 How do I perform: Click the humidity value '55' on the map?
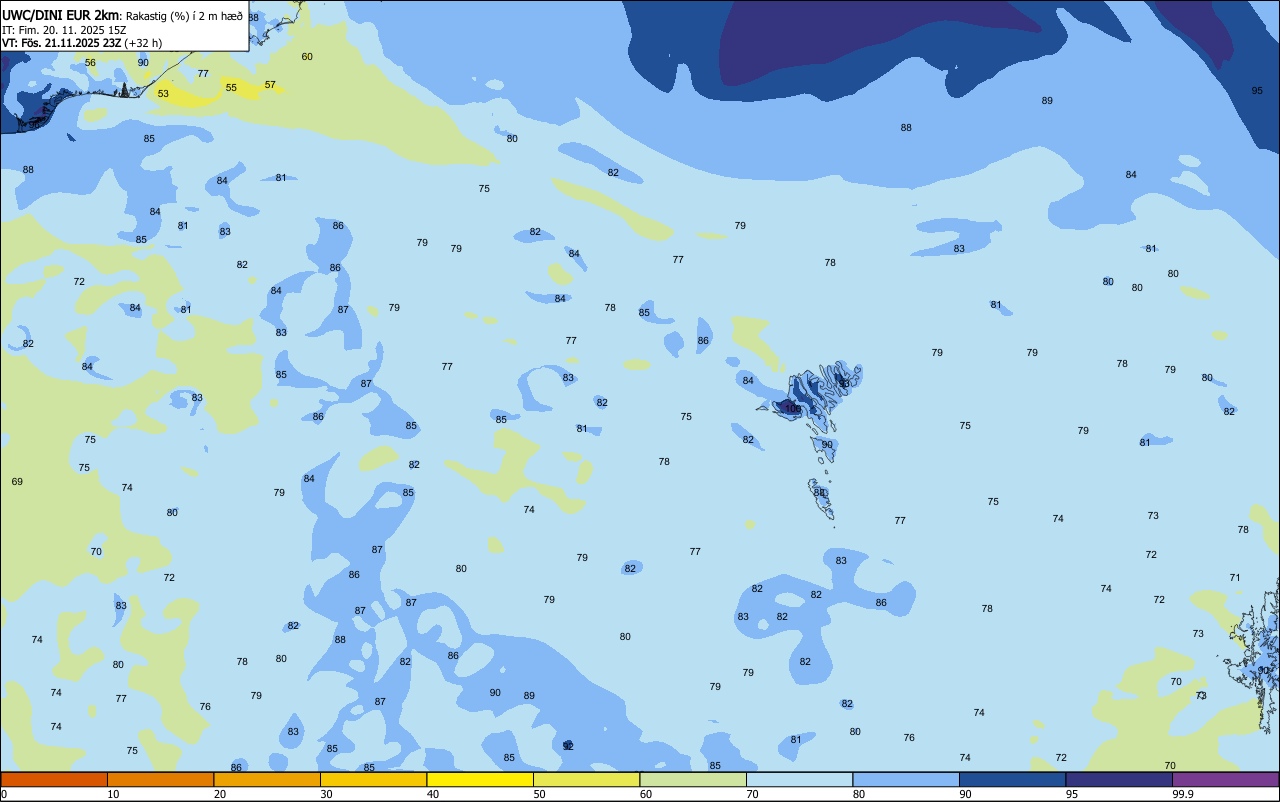click(x=231, y=88)
